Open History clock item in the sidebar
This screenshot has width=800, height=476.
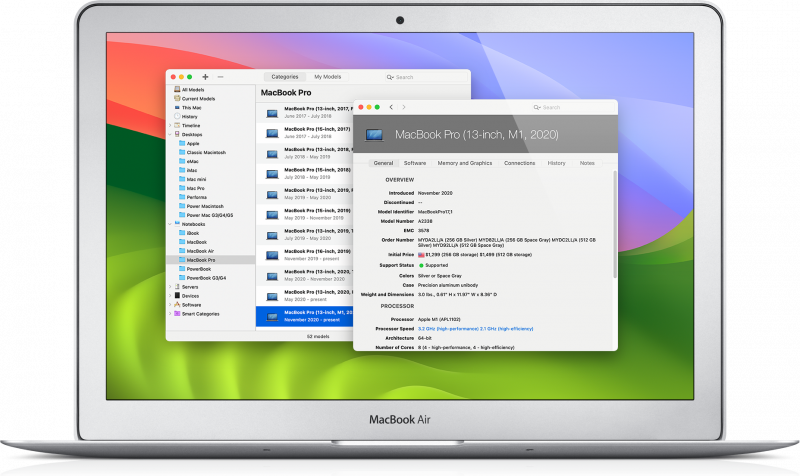[x=189, y=116]
